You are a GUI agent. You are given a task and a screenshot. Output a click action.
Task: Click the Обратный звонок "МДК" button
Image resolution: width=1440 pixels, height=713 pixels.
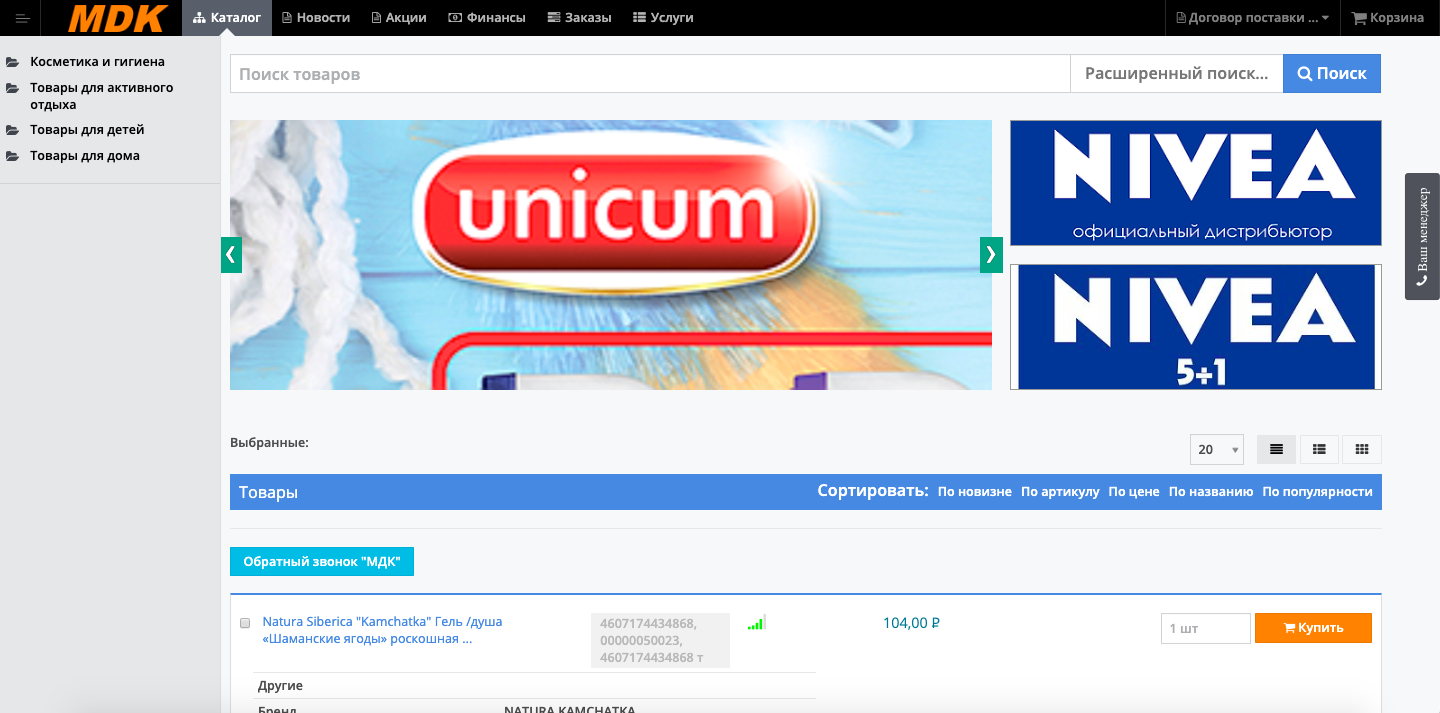point(322,562)
